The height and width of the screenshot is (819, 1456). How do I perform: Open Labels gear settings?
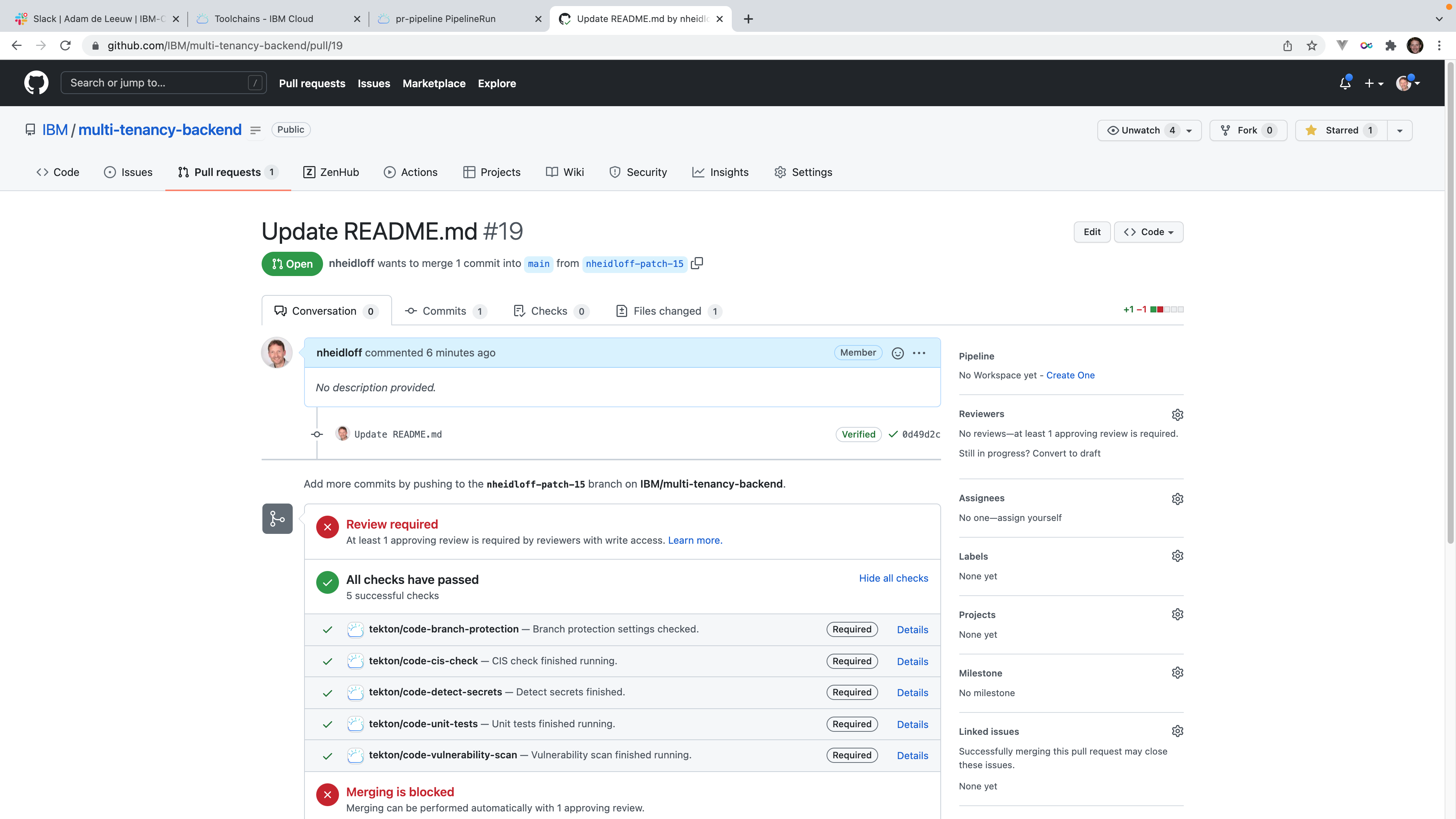pos(1177,556)
